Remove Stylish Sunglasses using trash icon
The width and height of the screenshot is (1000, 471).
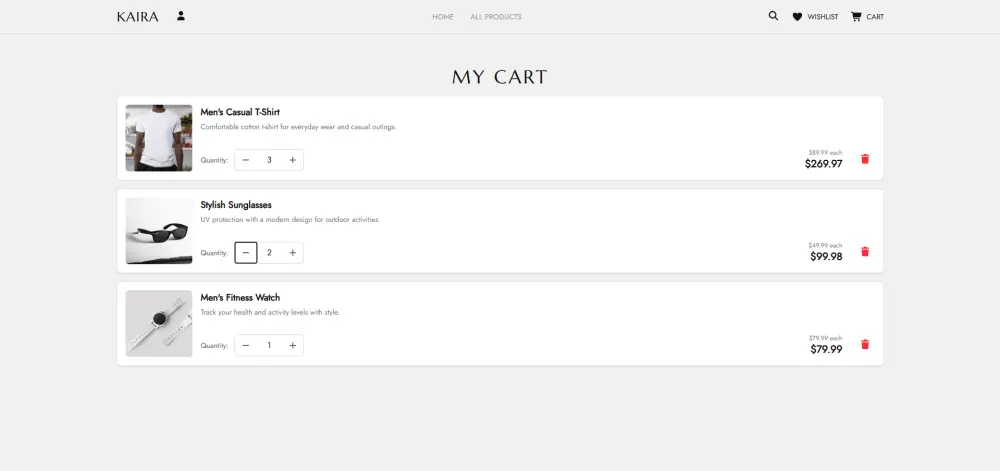pos(865,252)
